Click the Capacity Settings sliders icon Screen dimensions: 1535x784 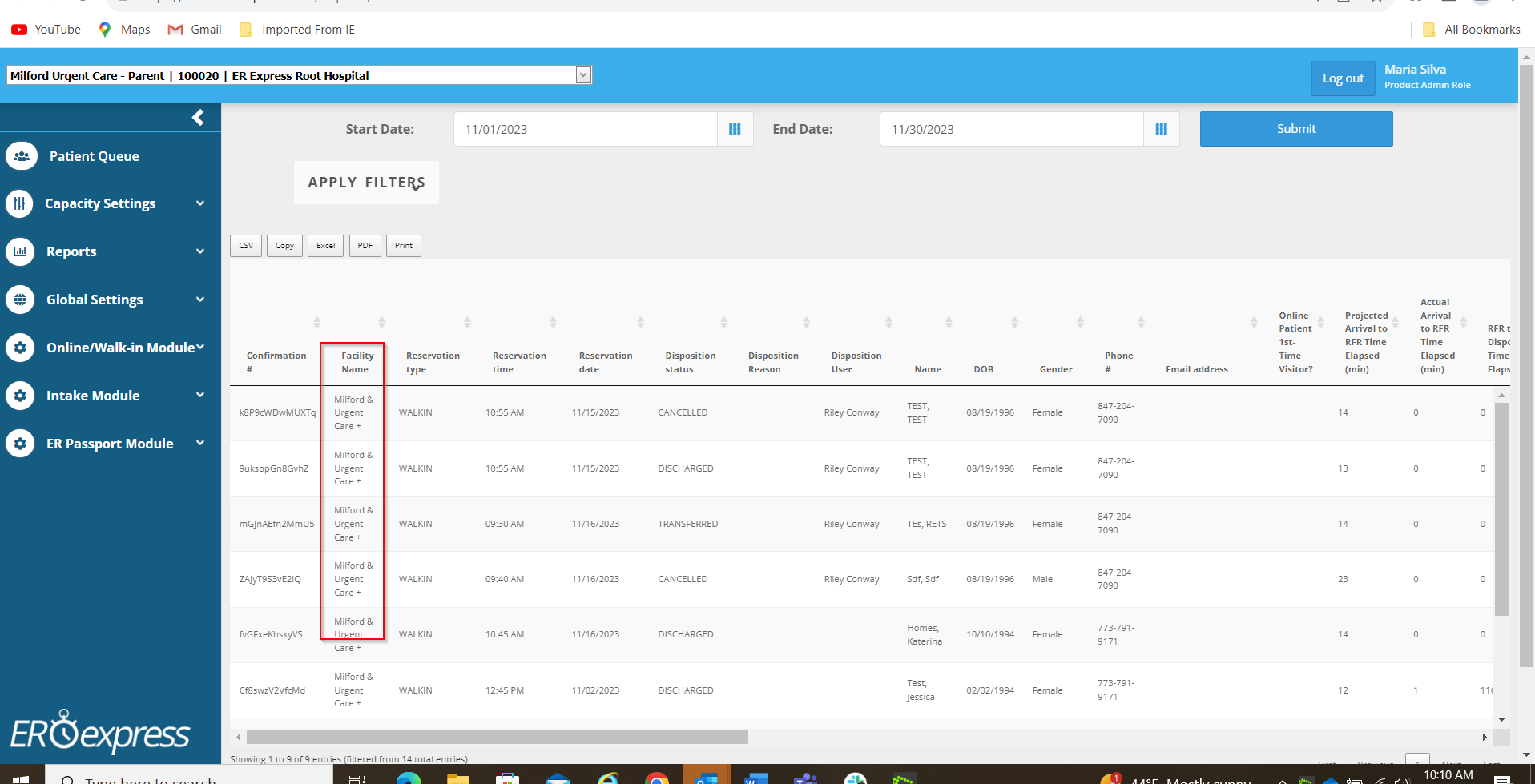20,203
